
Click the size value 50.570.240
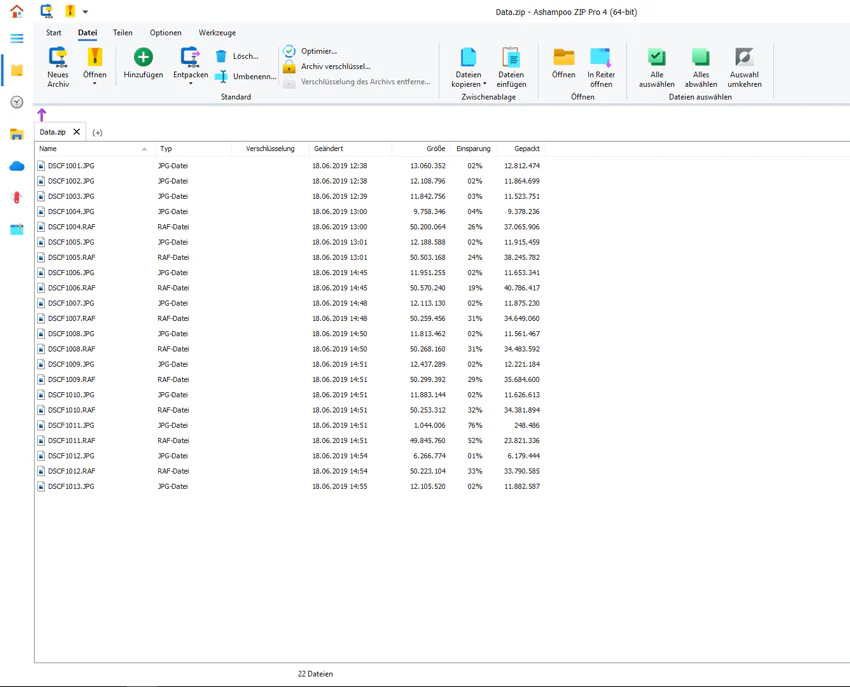tap(428, 288)
